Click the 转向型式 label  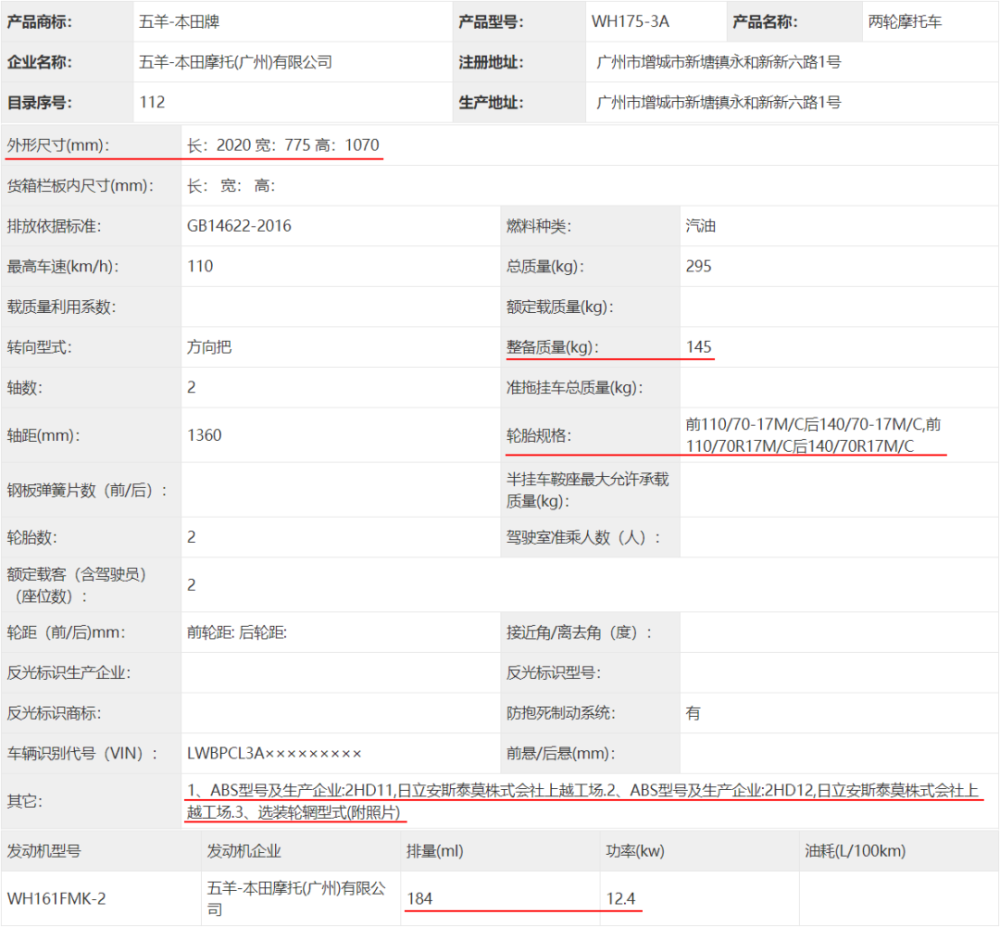point(40,347)
